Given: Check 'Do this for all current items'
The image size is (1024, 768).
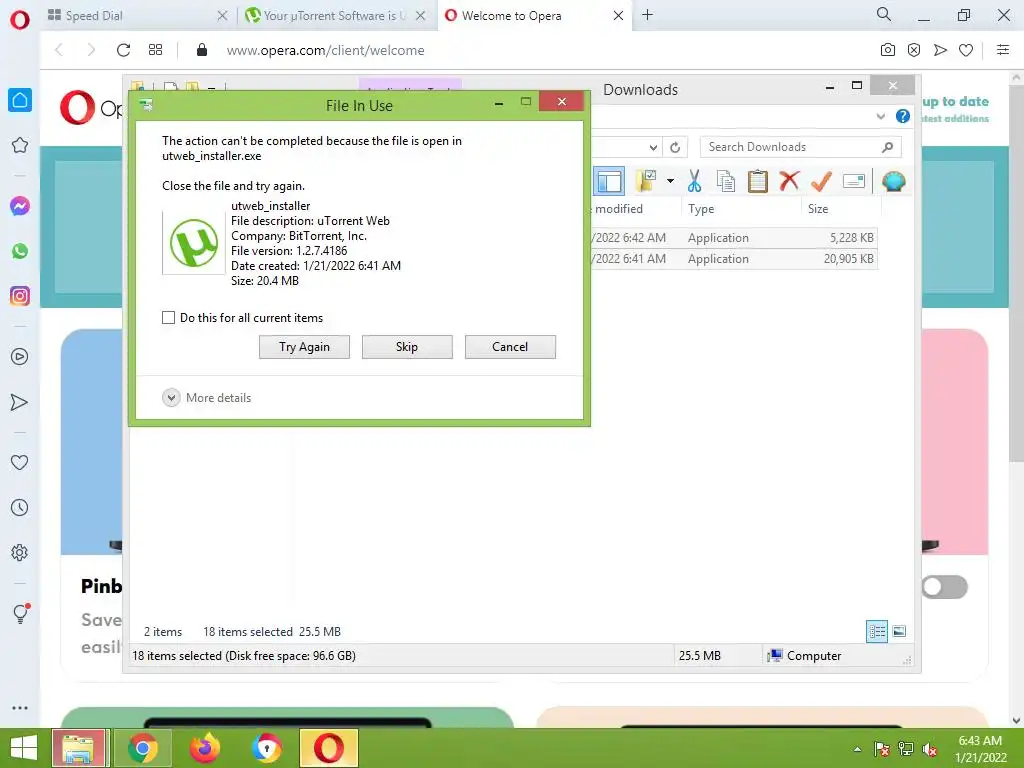Looking at the screenshot, I should pos(168,317).
